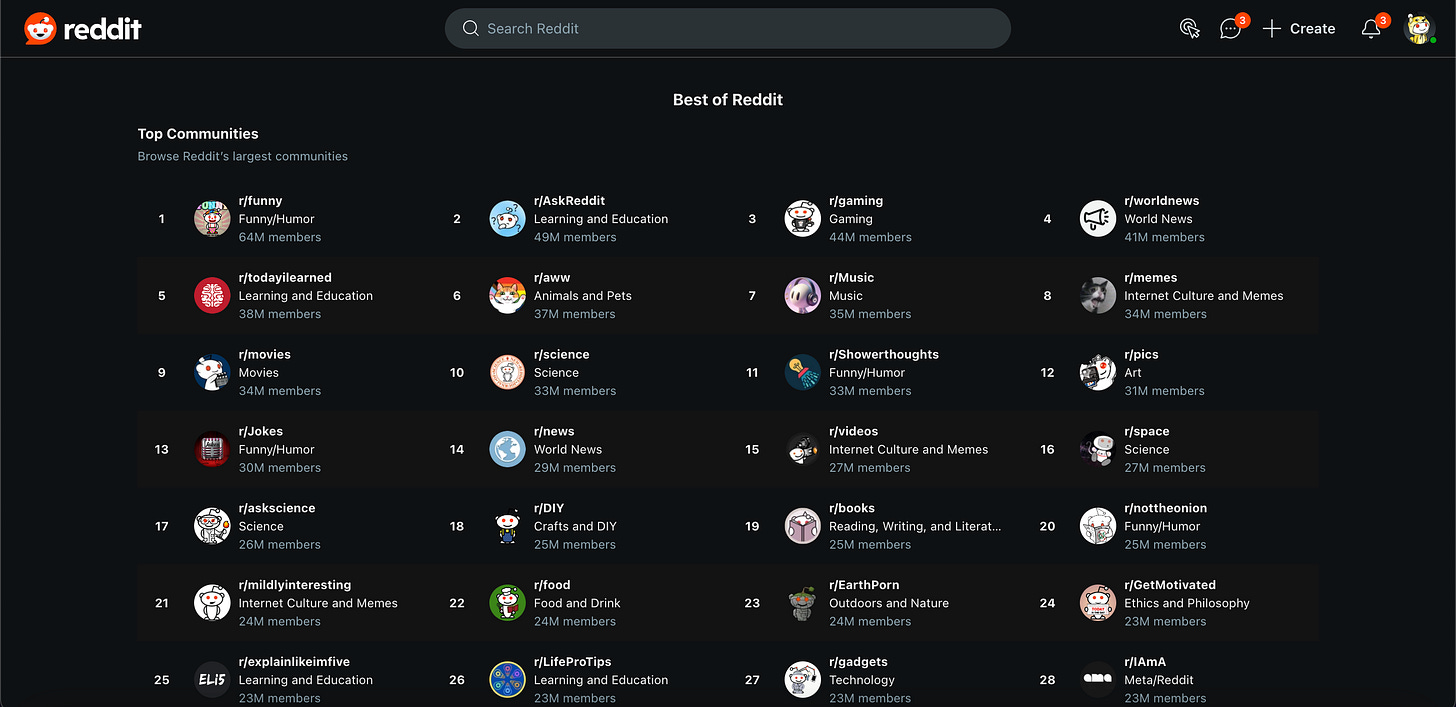
Task: Click the Reddit logo home link
Action: pyautogui.click(x=83, y=29)
